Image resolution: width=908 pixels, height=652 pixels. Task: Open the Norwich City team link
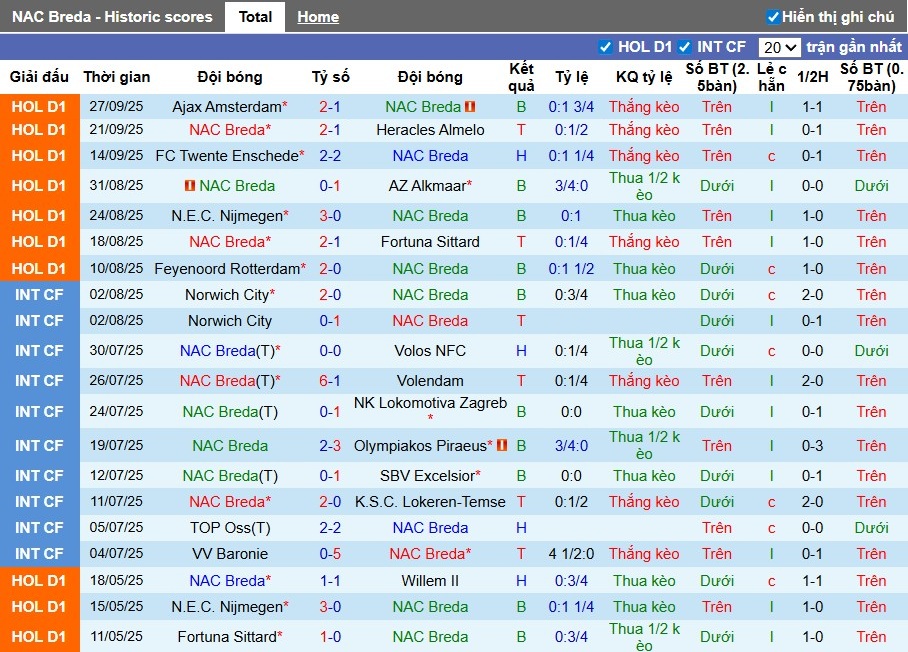[x=227, y=294]
